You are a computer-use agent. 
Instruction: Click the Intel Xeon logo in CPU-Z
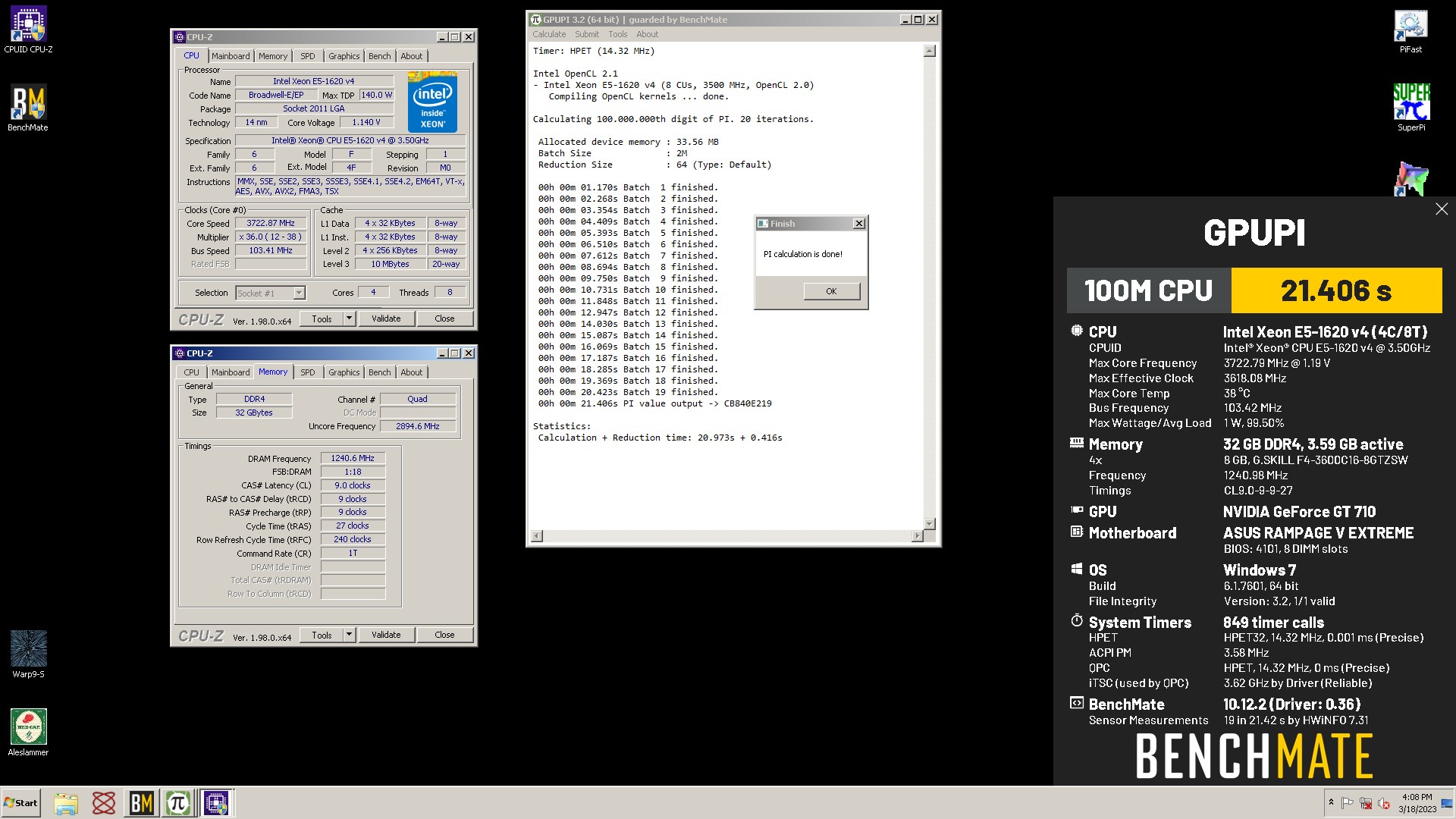[x=432, y=102]
